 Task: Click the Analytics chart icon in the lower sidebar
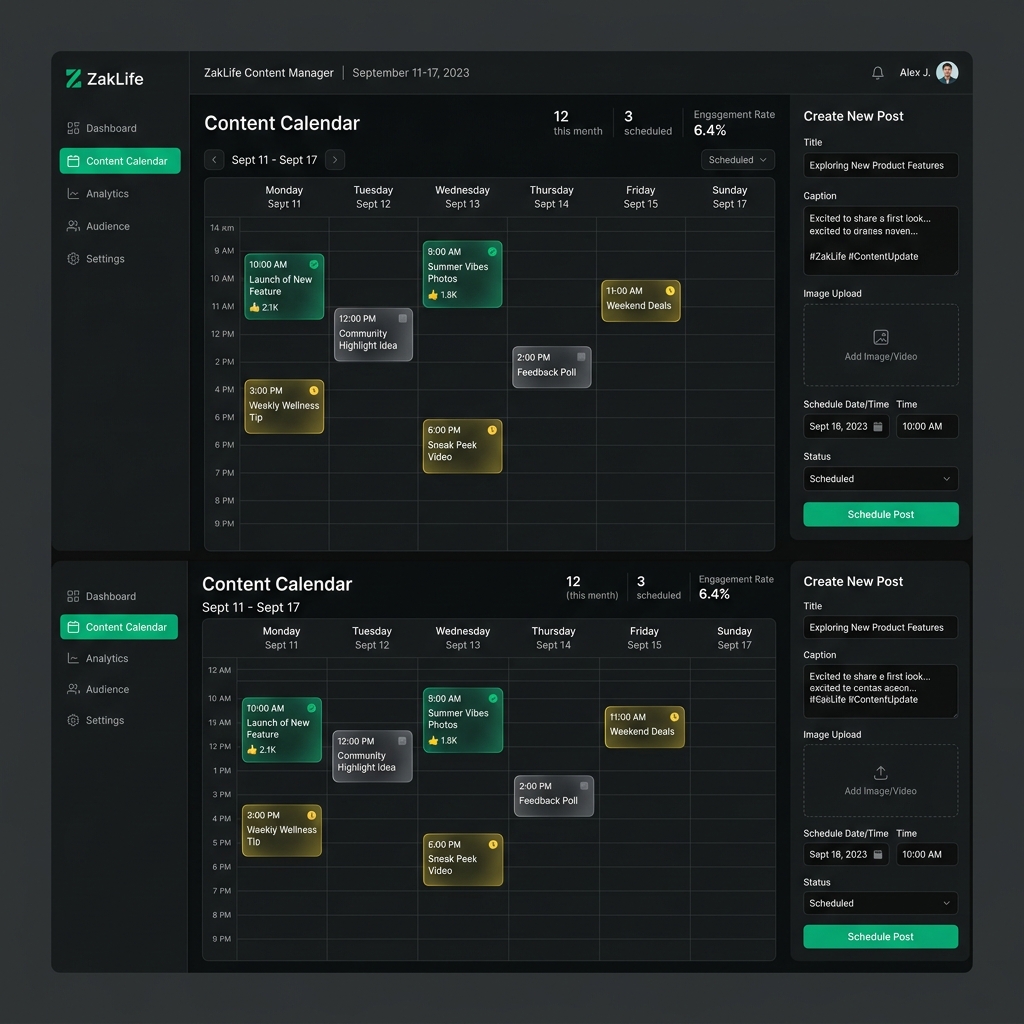(73, 658)
